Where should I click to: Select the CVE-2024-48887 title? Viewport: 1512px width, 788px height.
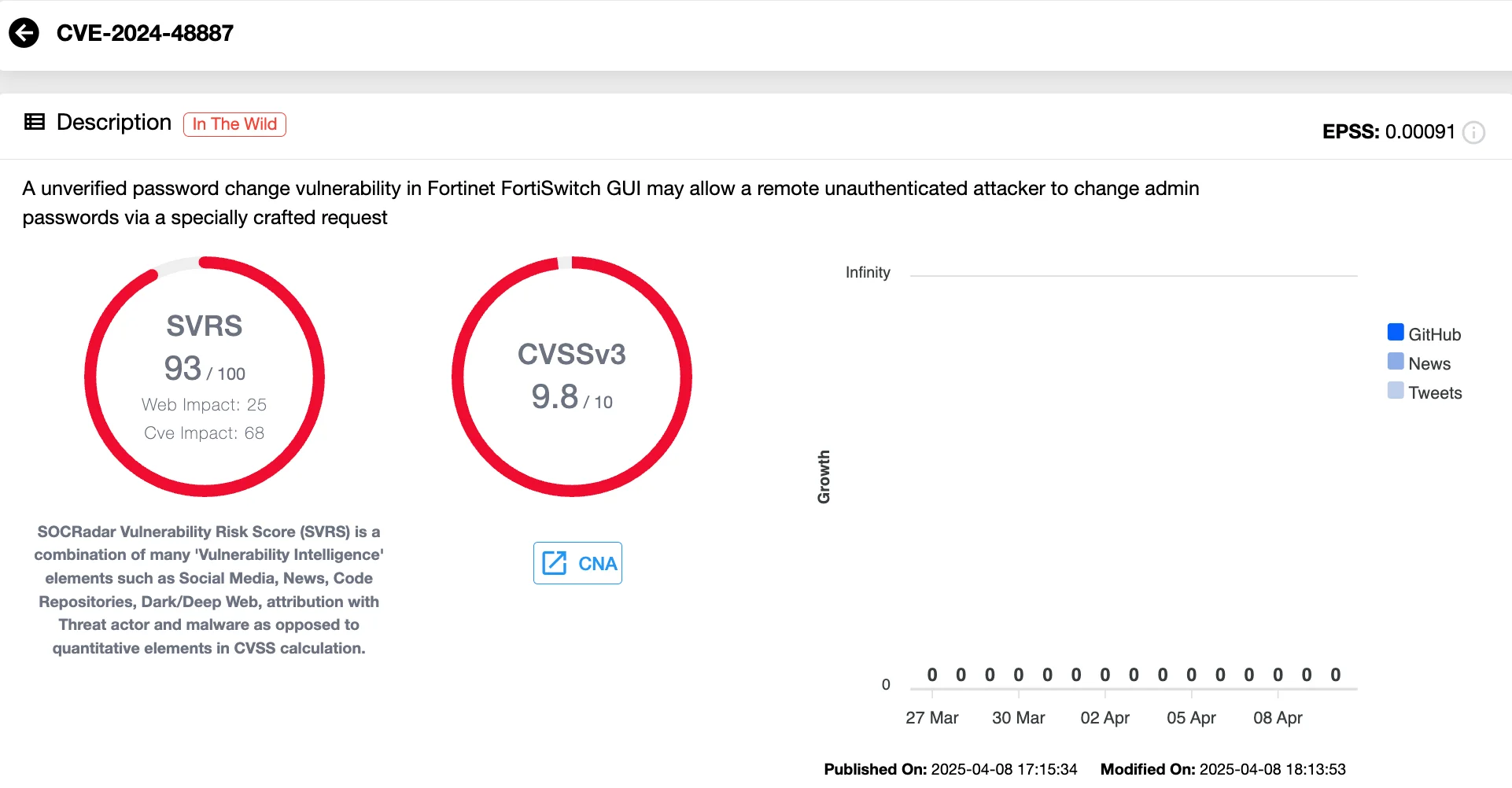click(x=145, y=33)
